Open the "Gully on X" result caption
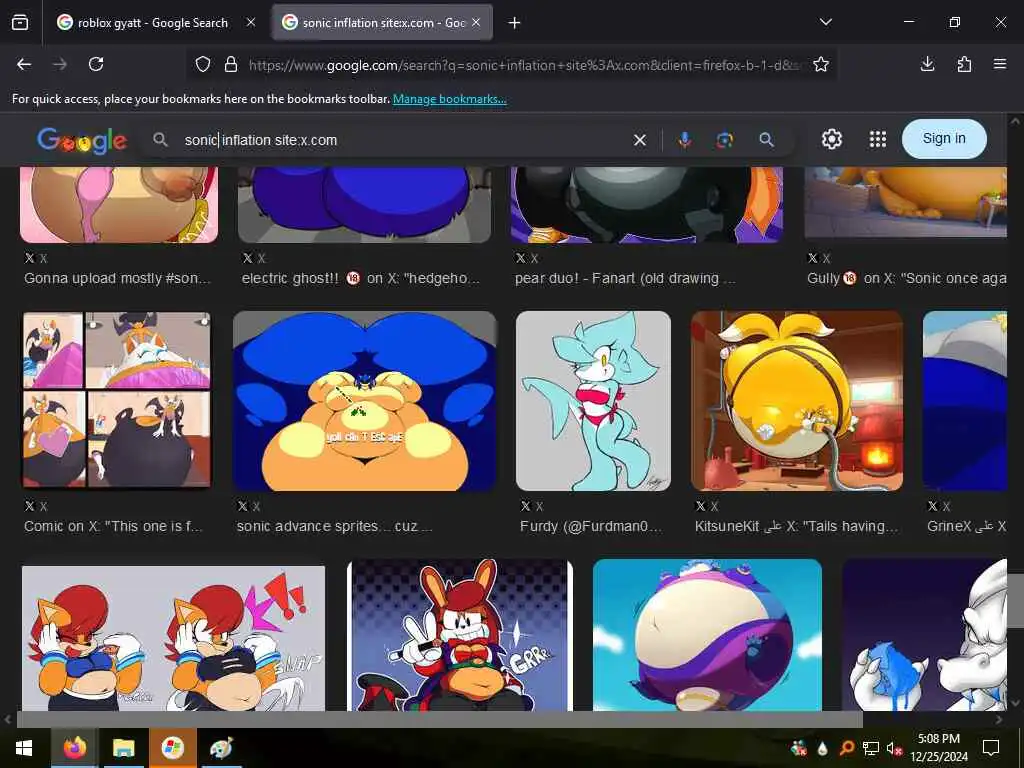1024x768 pixels. [906, 278]
